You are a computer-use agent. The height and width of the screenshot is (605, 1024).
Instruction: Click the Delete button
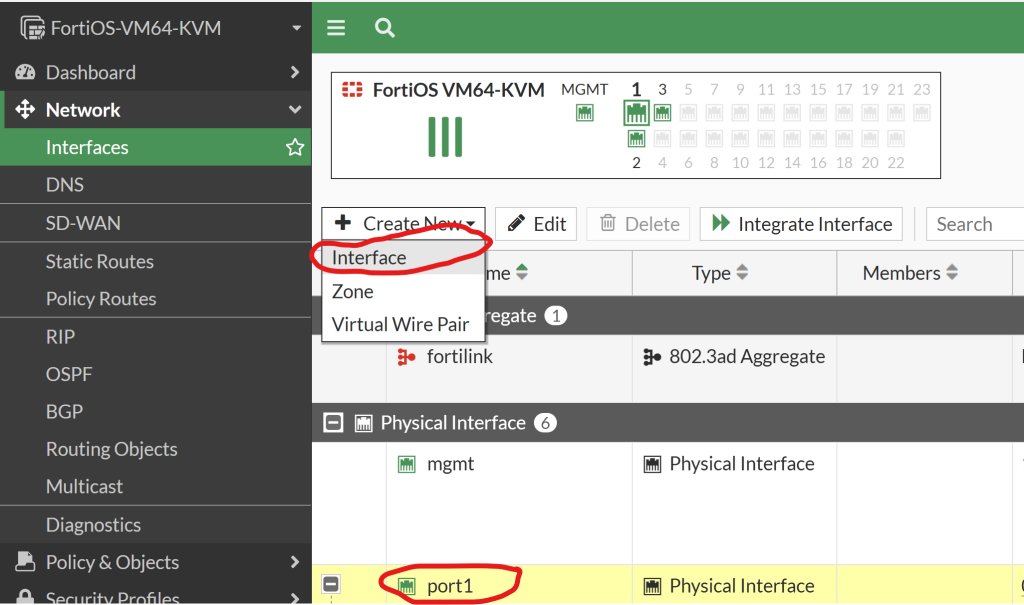pyautogui.click(x=639, y=224)
